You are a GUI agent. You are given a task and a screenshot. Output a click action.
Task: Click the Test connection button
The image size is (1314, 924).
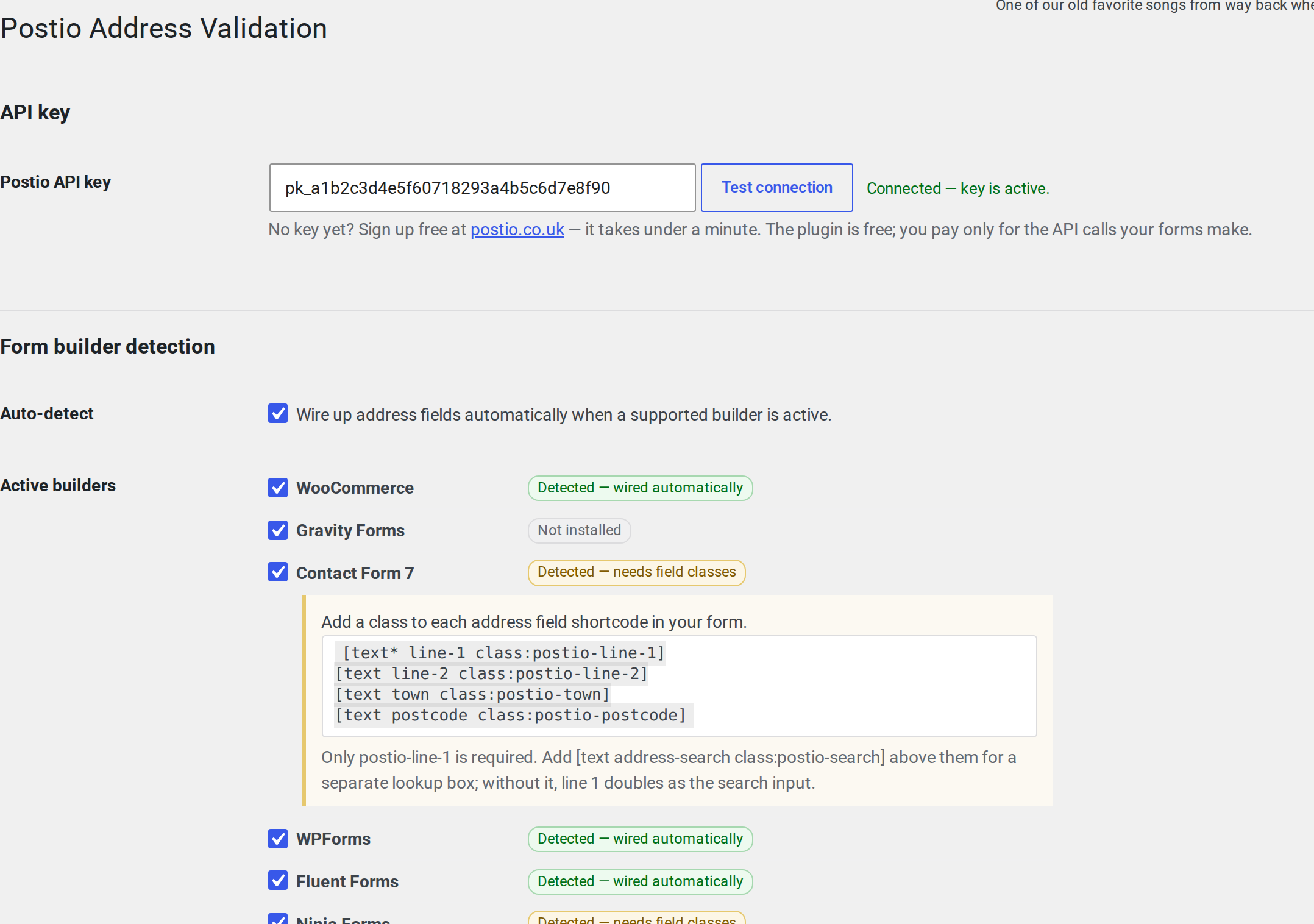pyautogui.click(x=776, y=188)
